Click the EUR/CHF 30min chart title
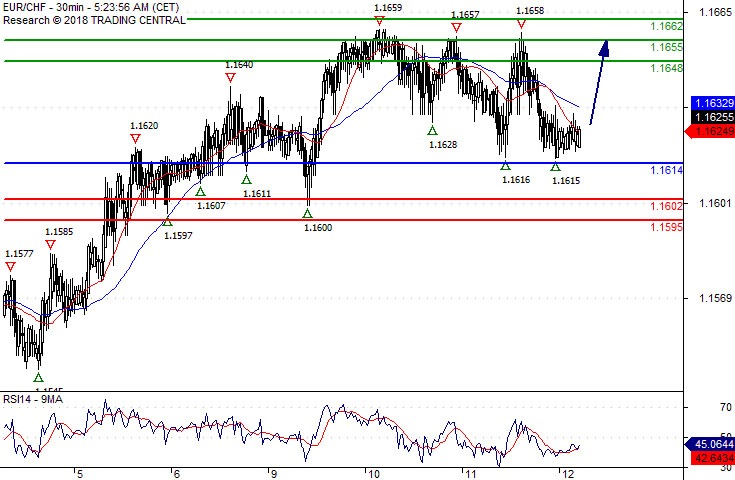The height and width of the screenshot is (480, 735). pyautogui.click(x=91, y=7)
